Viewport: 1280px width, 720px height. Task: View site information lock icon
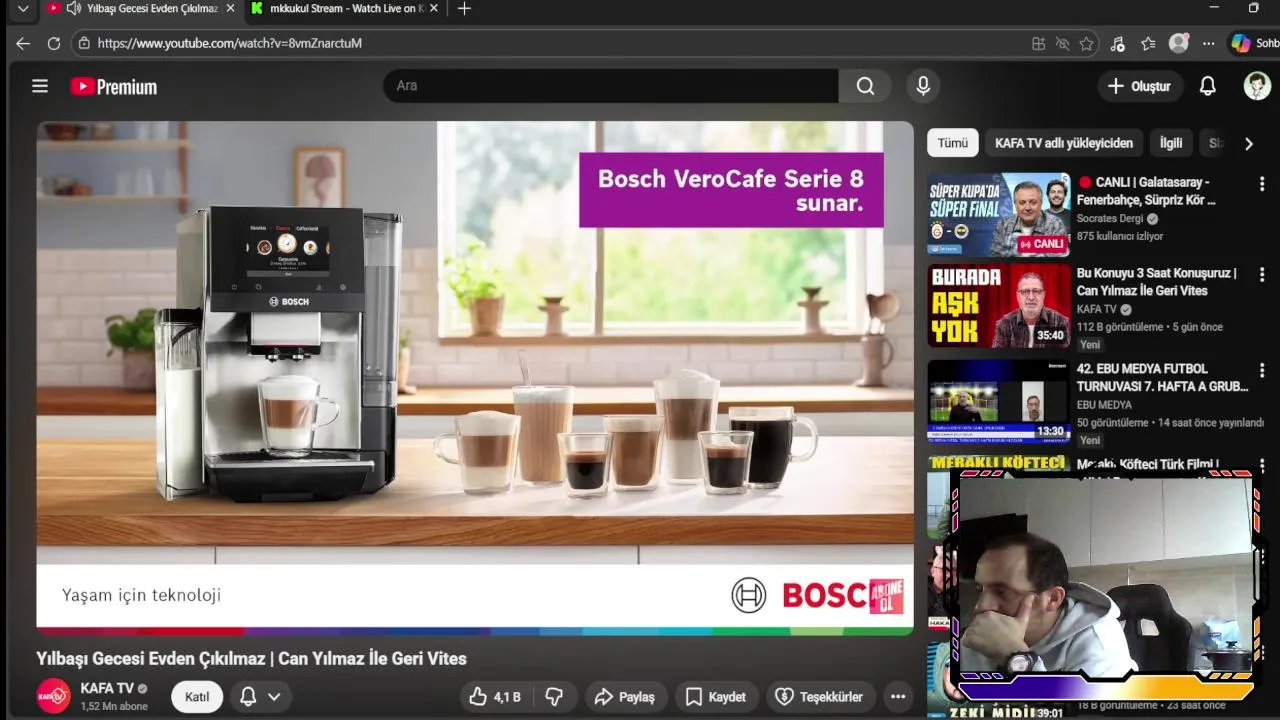(84, 44)
